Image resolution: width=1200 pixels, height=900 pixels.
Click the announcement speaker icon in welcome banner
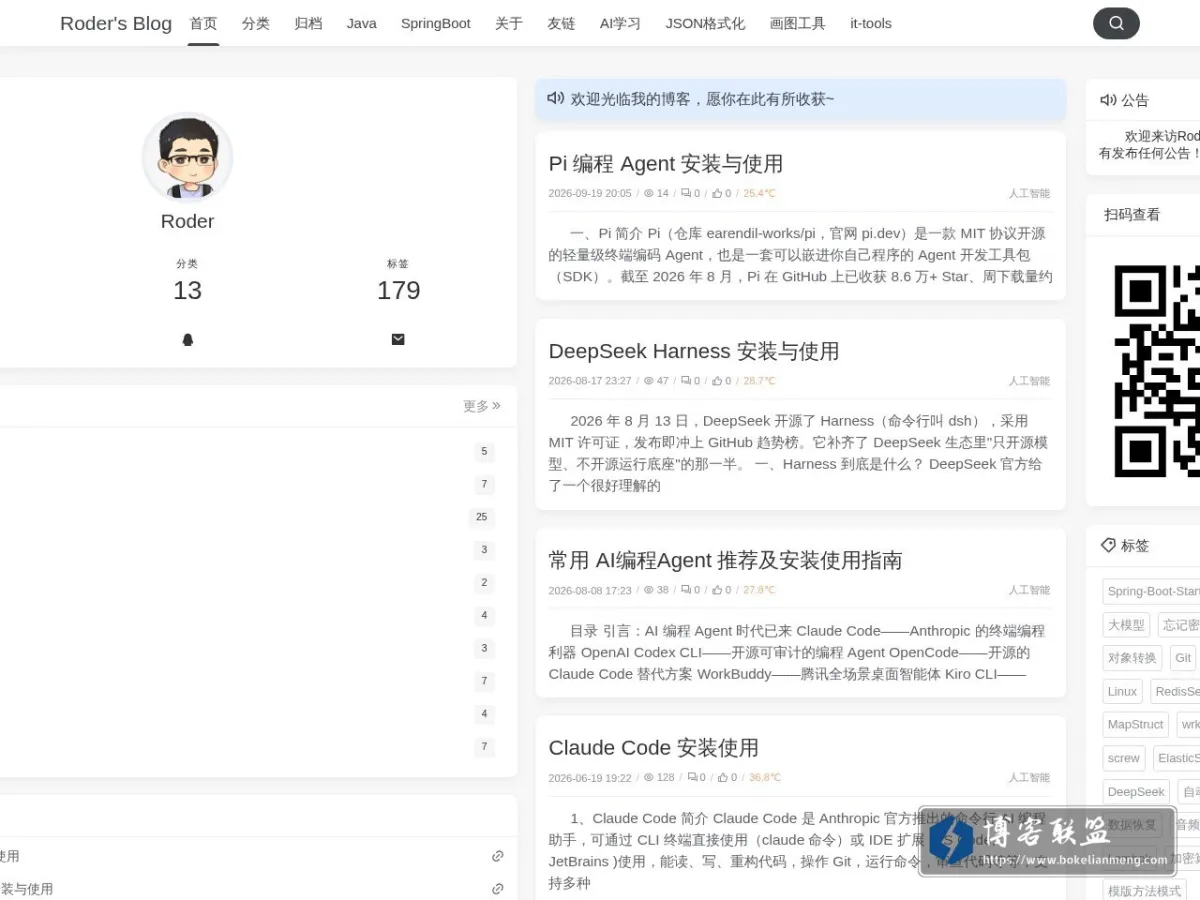[x=556, y=98]
